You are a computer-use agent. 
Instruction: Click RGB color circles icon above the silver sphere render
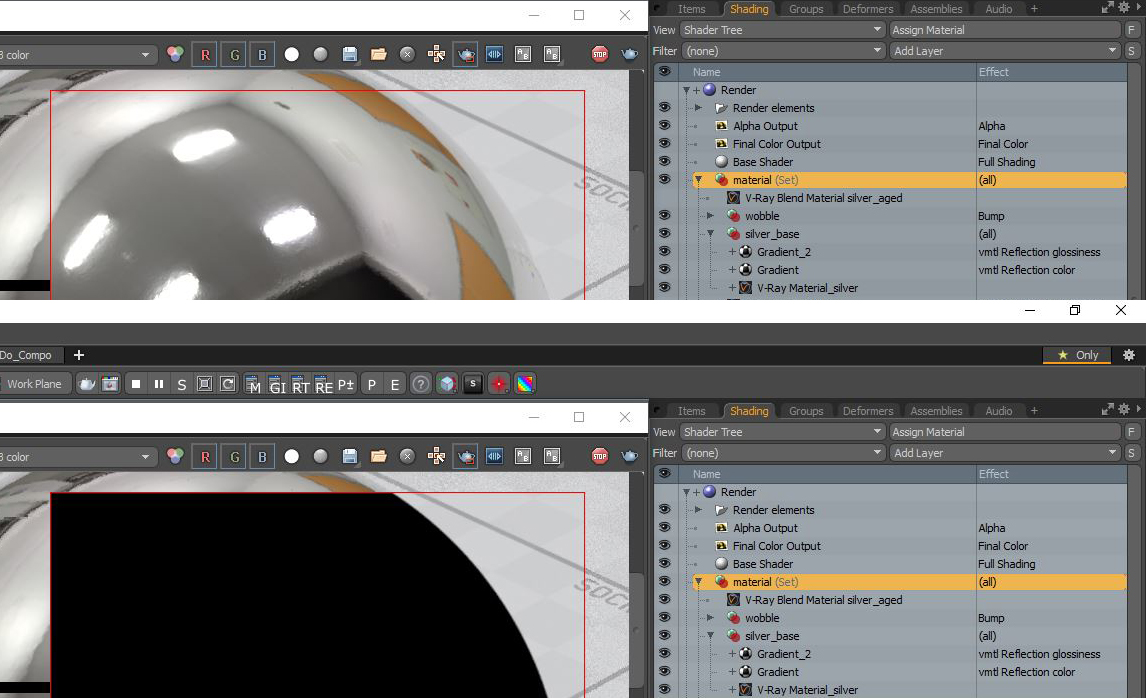[x=175, y=54]
